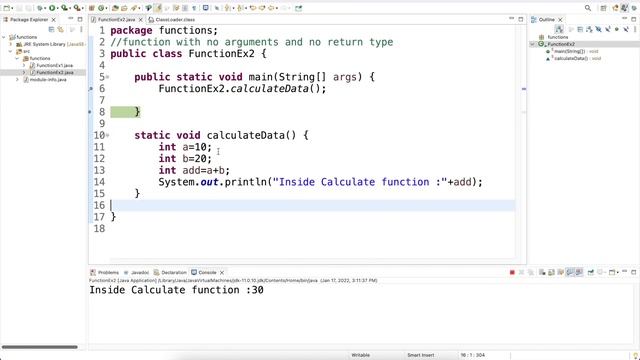Expand JRE System Library node

pyautogui.click(x=11, y=44)
